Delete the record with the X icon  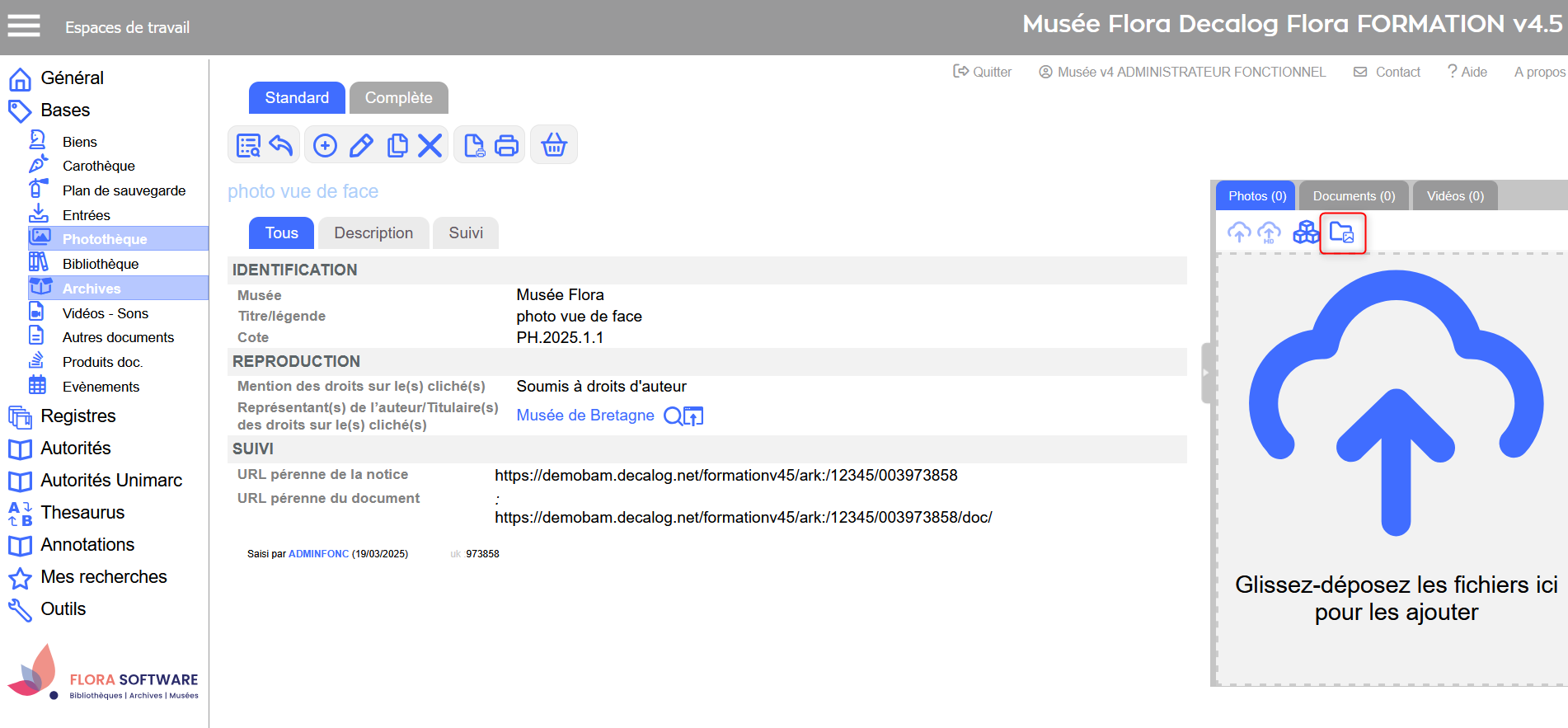430,146
